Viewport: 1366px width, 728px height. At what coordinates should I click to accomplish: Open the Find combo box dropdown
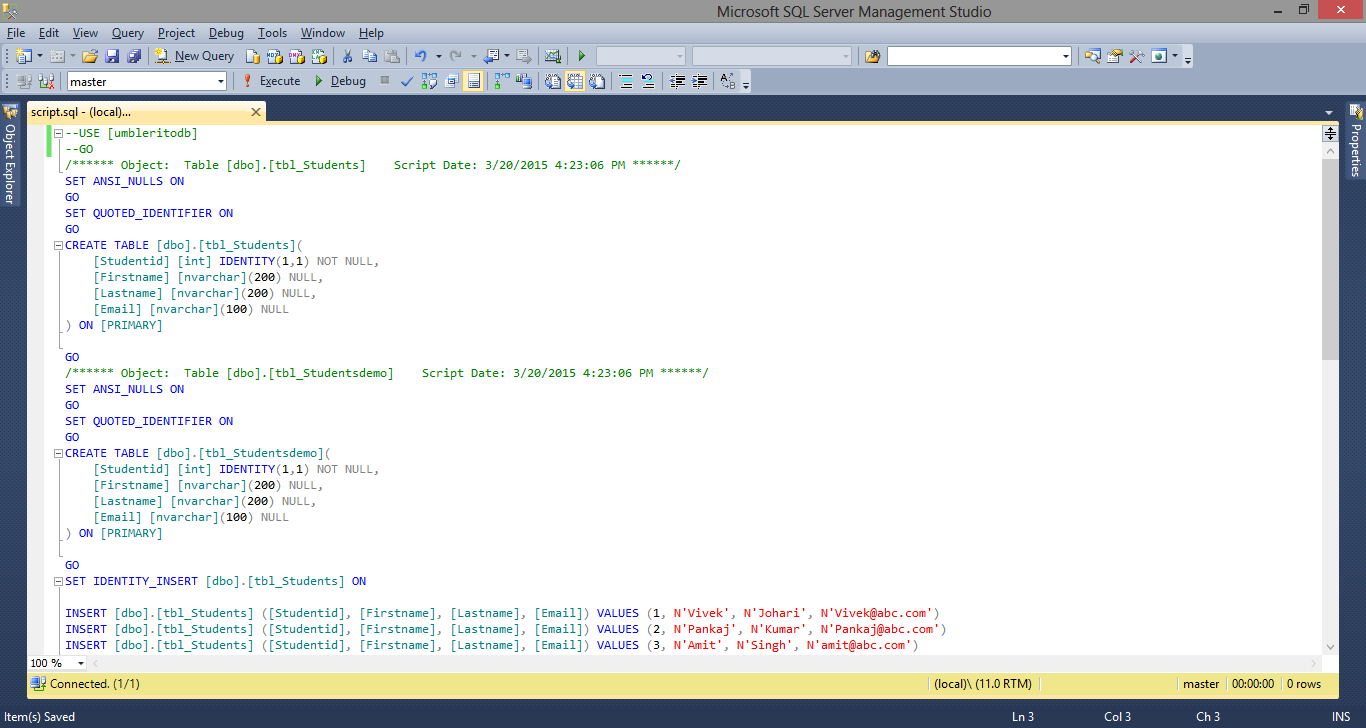(x=1066, y=56)
